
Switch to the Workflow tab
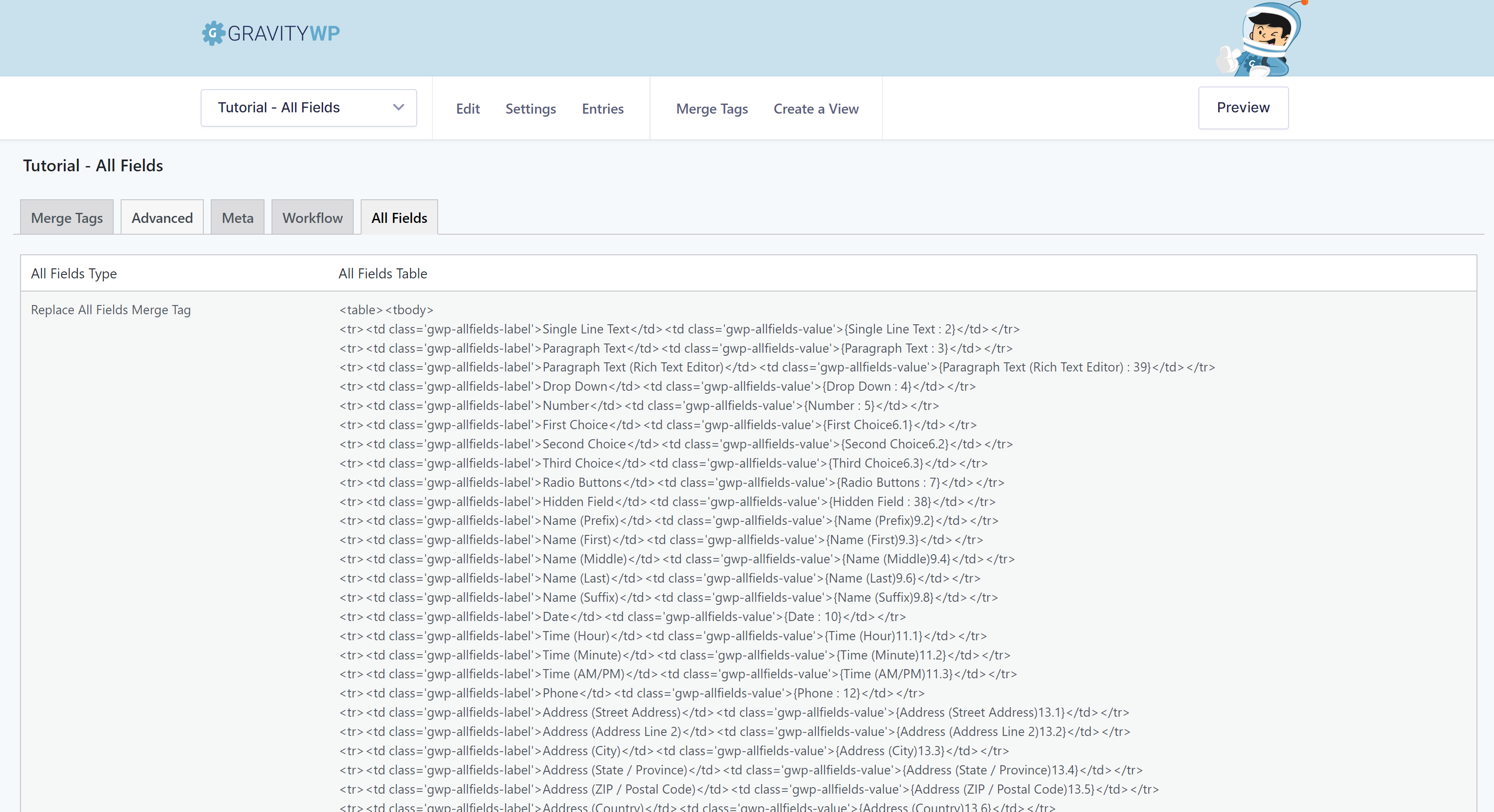coord(312,217)
